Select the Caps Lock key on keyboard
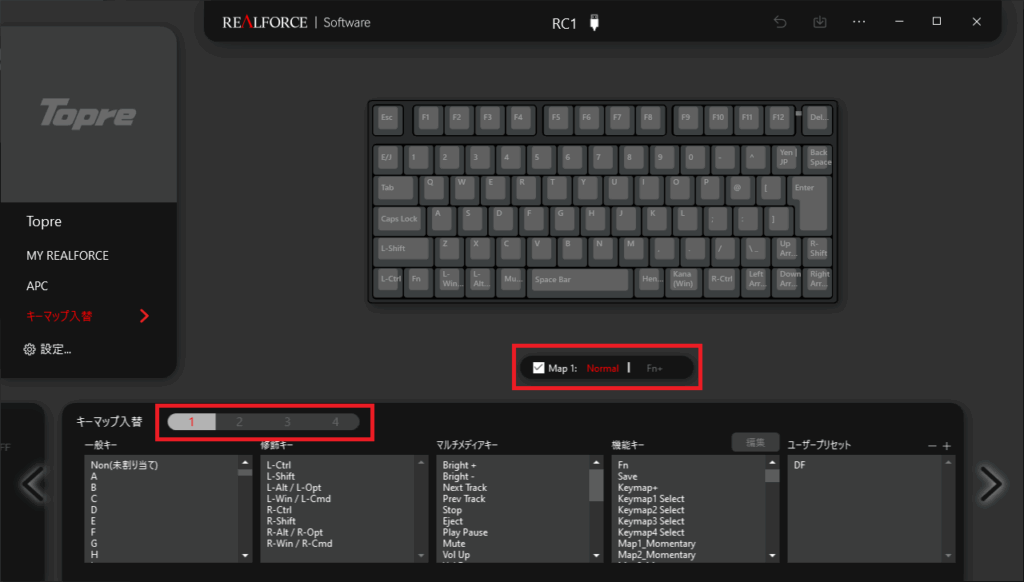 coord(399,219)
